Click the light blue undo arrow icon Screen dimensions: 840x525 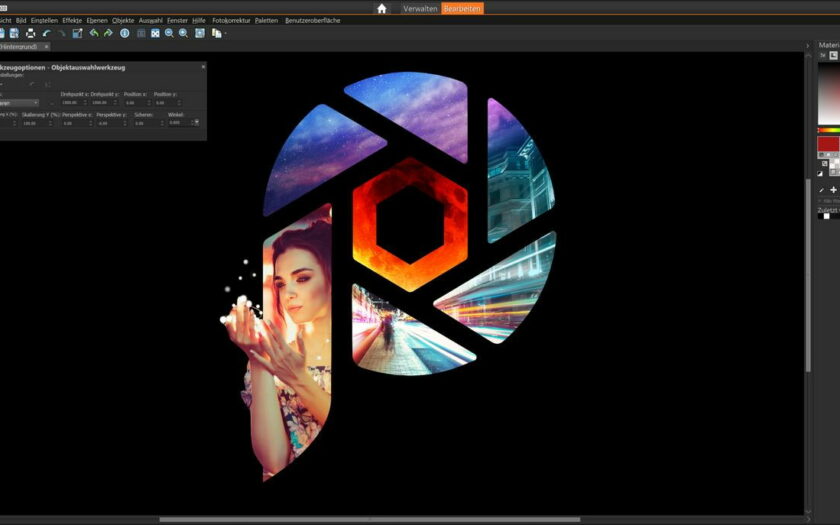coord(47,33)
